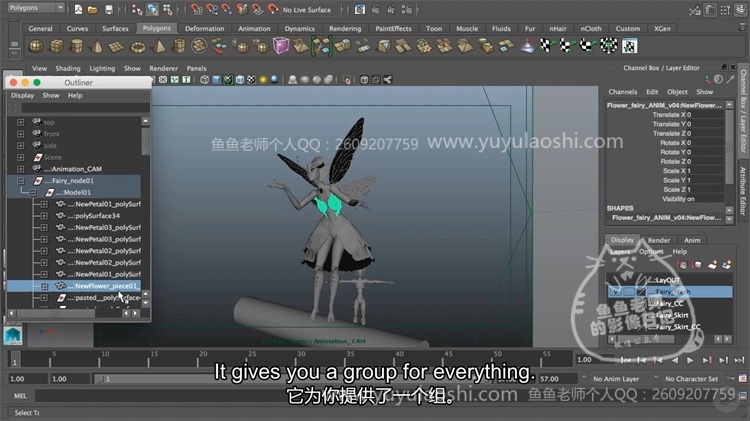Create a polygon plane from the shelf
750x421 pixels.
(x=116, y=46)
